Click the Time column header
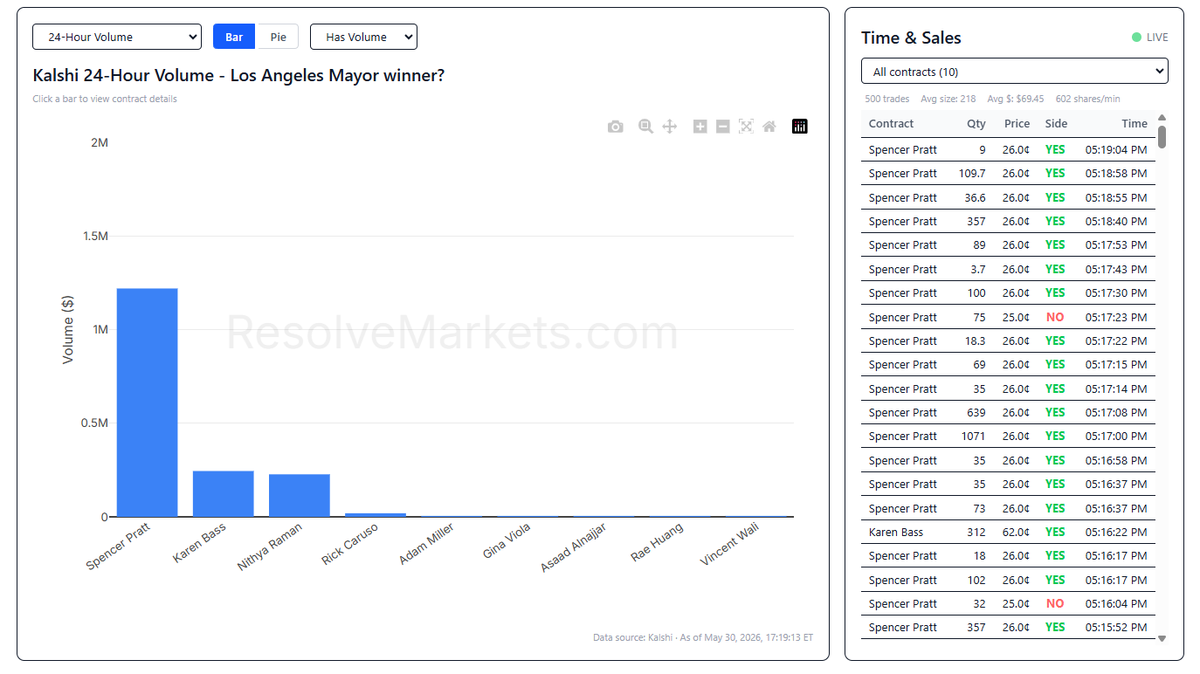Screen dimensions: 1200x674 [1134, 124]
